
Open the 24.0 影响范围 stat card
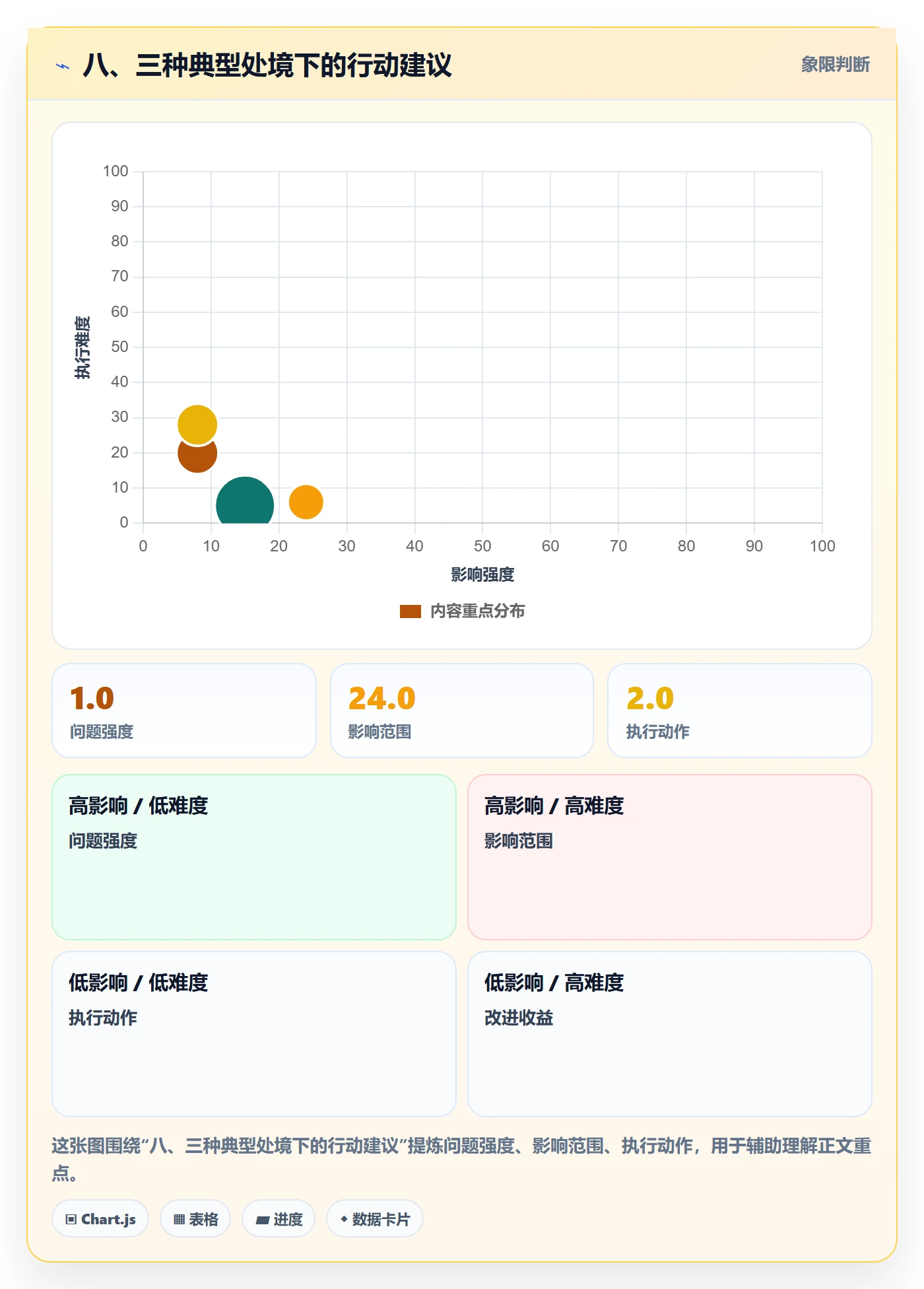pyautogui.click(x=462, y=711)
